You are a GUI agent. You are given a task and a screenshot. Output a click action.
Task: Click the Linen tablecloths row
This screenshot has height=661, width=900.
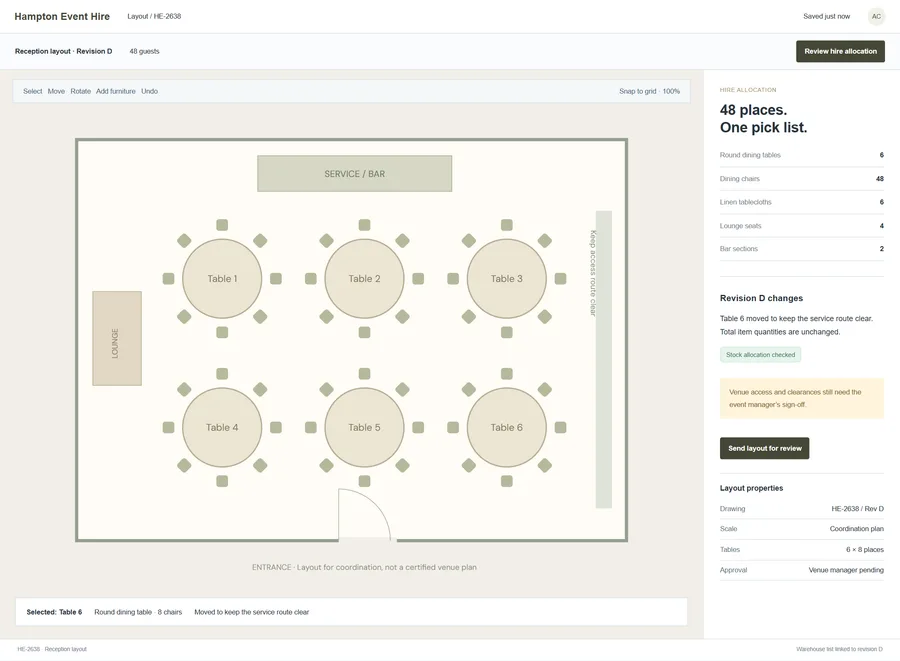802,202
